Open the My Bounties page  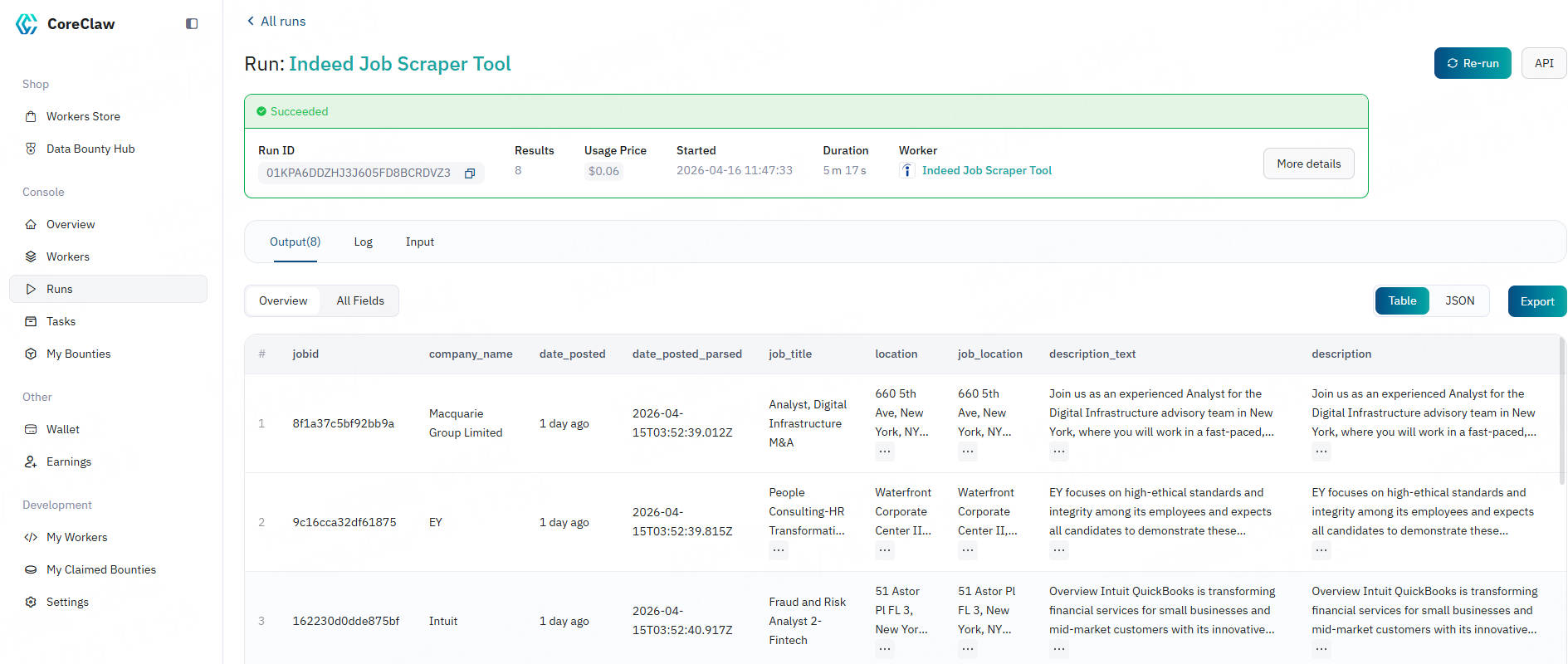click(x=78, y=354)
